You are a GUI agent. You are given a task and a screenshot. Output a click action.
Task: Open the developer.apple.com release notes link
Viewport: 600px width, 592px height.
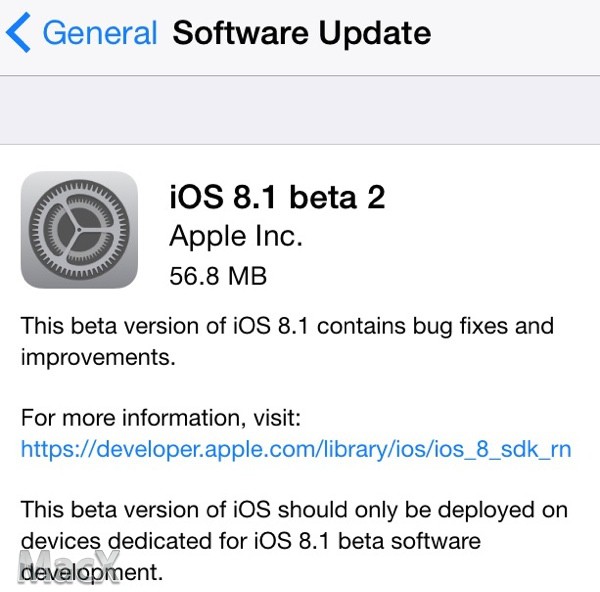[x=296, y=449]
